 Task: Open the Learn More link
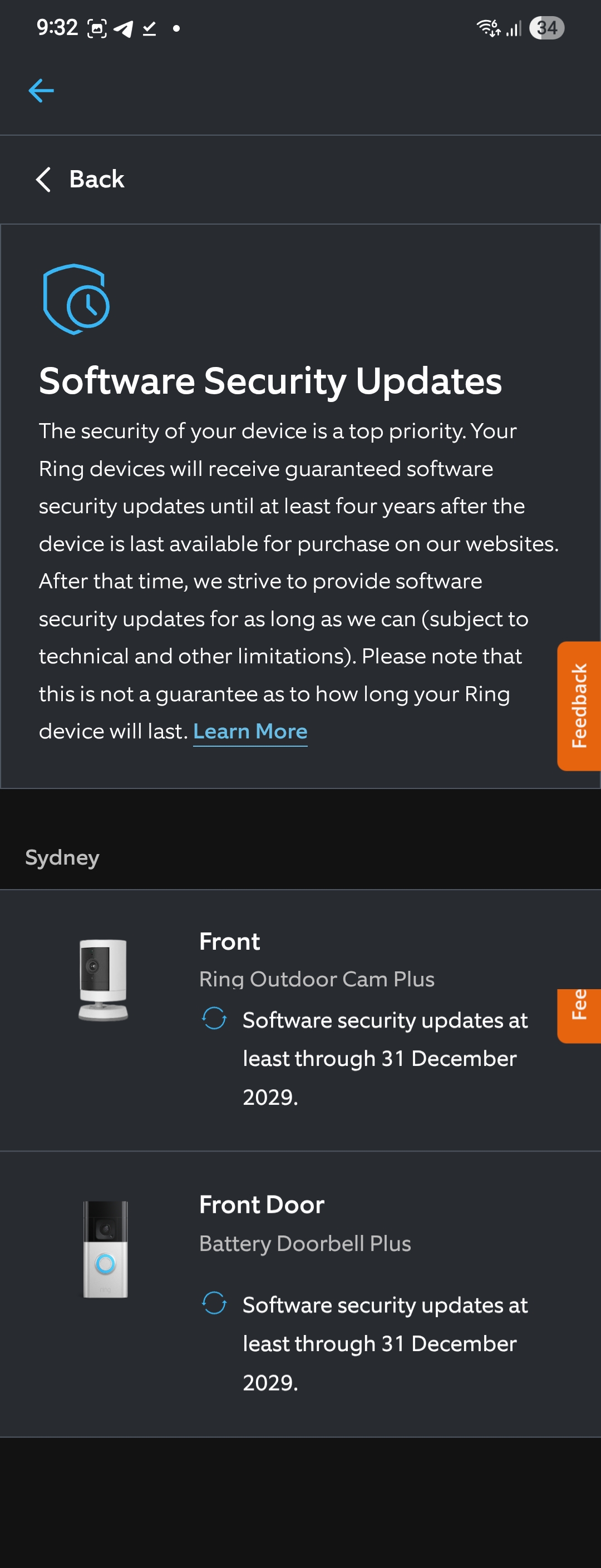[x=250, y=731]
